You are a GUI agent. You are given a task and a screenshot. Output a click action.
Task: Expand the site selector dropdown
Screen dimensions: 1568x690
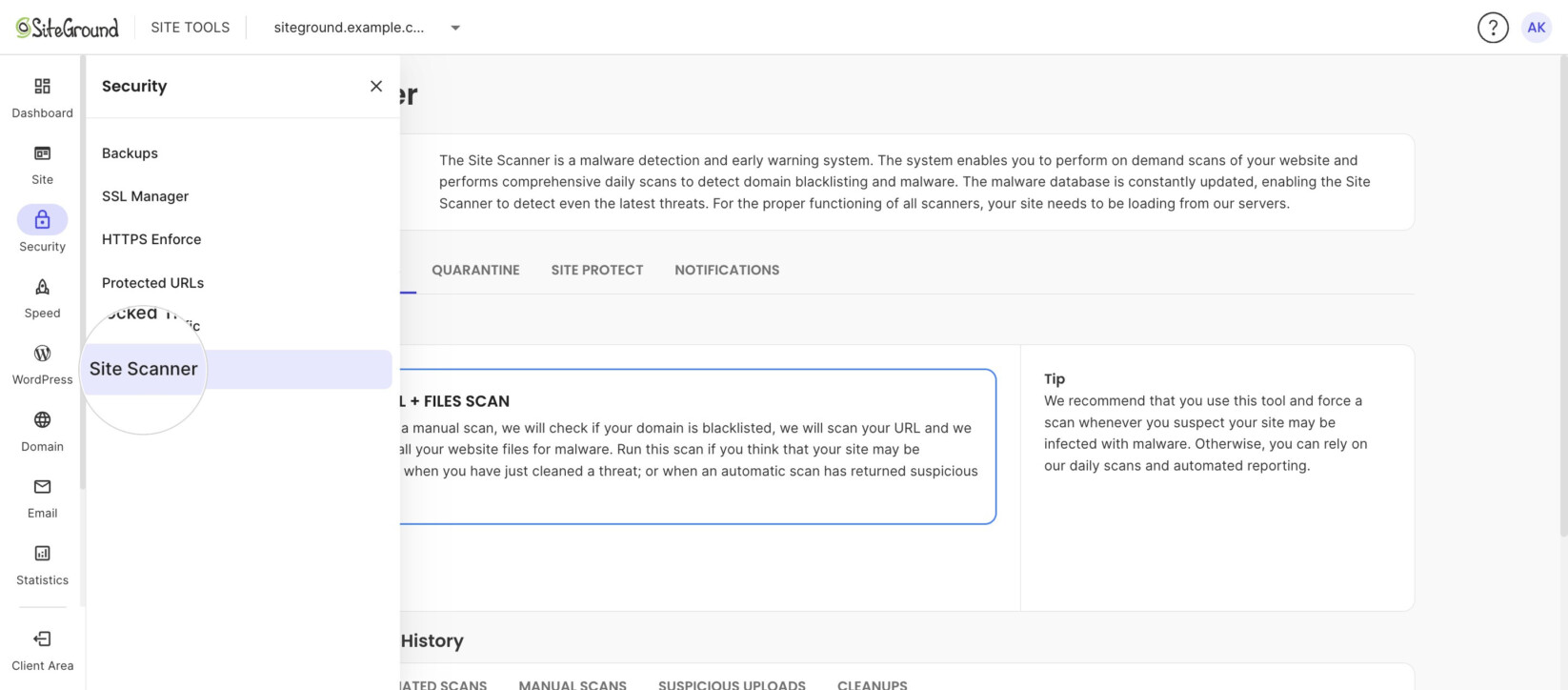coord(455,28)
